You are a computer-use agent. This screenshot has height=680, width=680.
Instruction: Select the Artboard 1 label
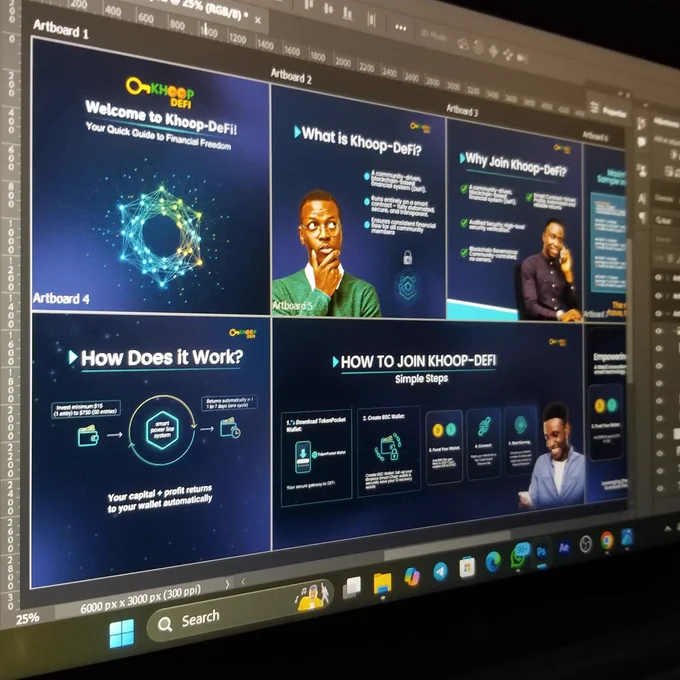tap(61, 29)
